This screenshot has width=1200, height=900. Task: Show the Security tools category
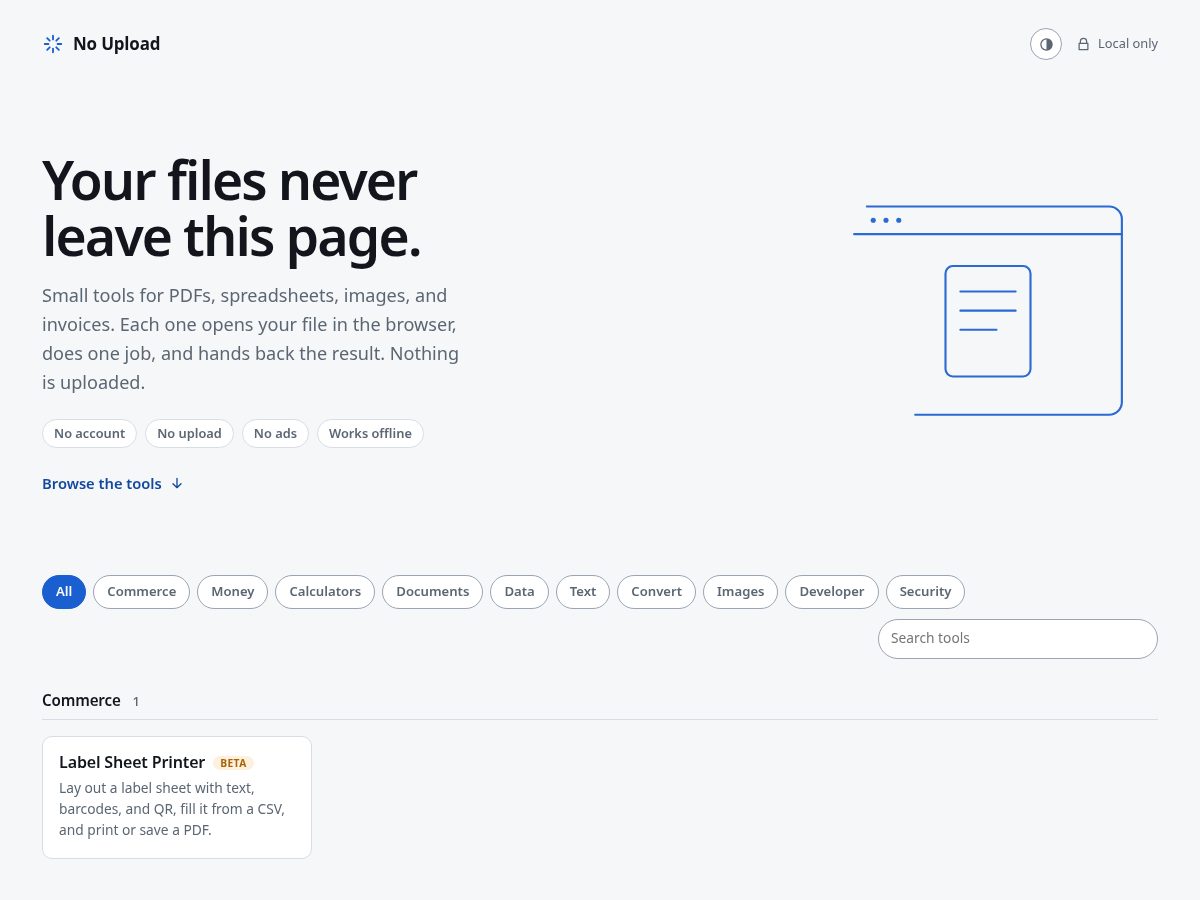tap(925, 592)
